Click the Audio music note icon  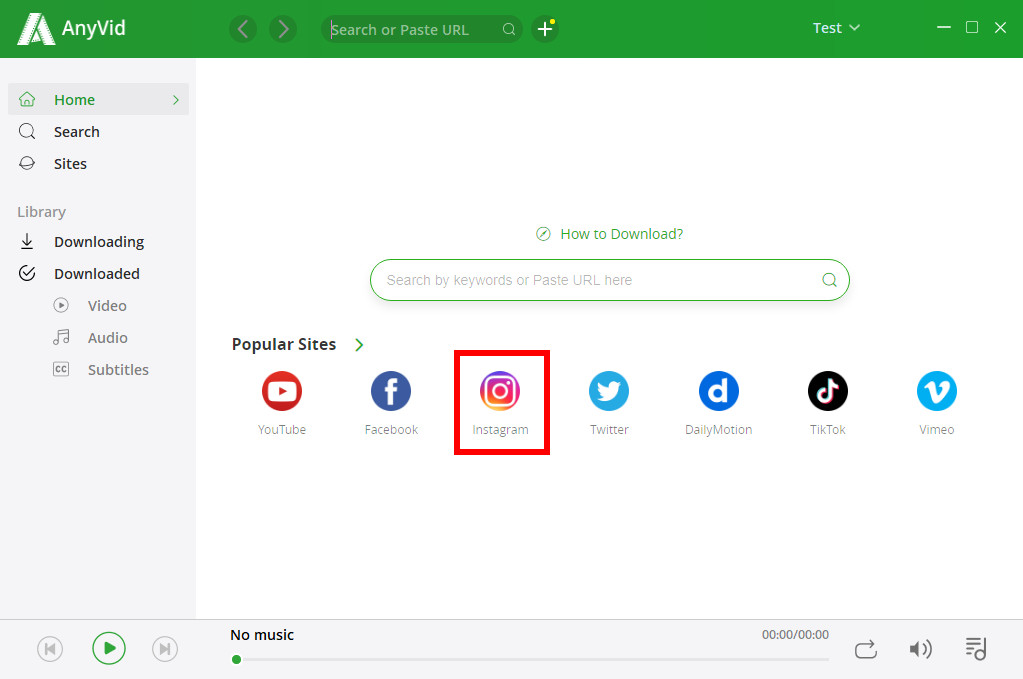coord(61,337)
